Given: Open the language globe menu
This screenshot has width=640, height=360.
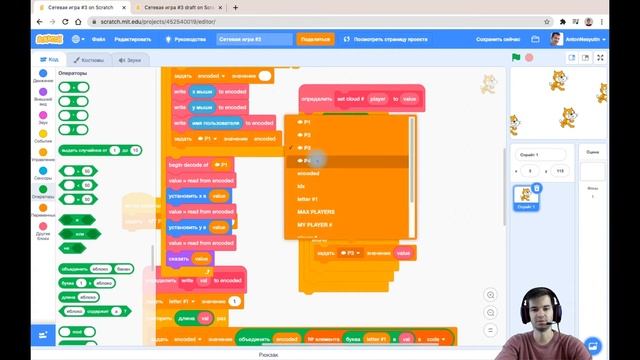Looking at the screenshot, I should (78, 39).
